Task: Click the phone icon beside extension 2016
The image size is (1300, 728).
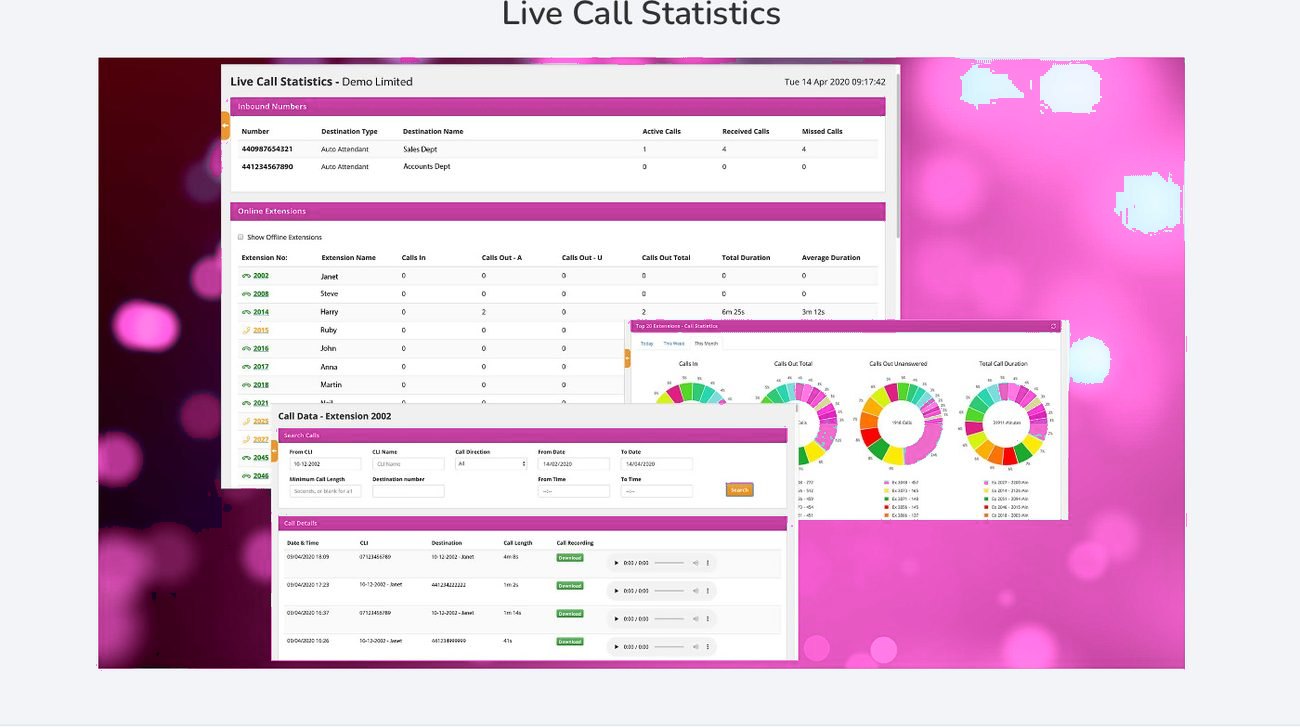Action: [x=246, y=349]
